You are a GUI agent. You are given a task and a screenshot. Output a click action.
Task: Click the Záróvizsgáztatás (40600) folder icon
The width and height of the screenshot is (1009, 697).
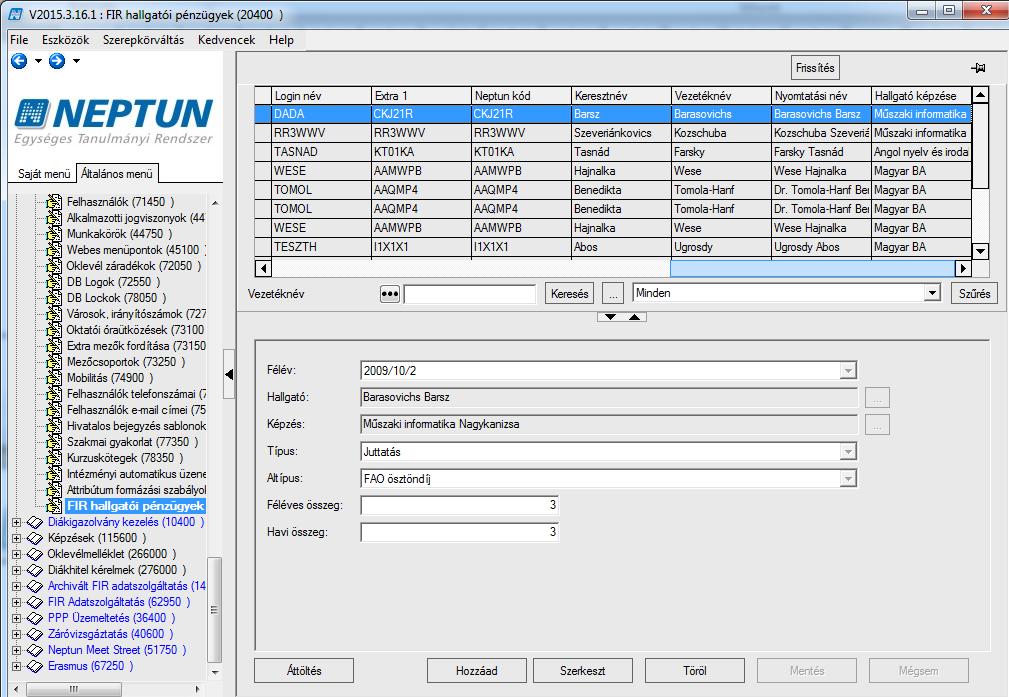pyautogui.click(x=35, y=634)
